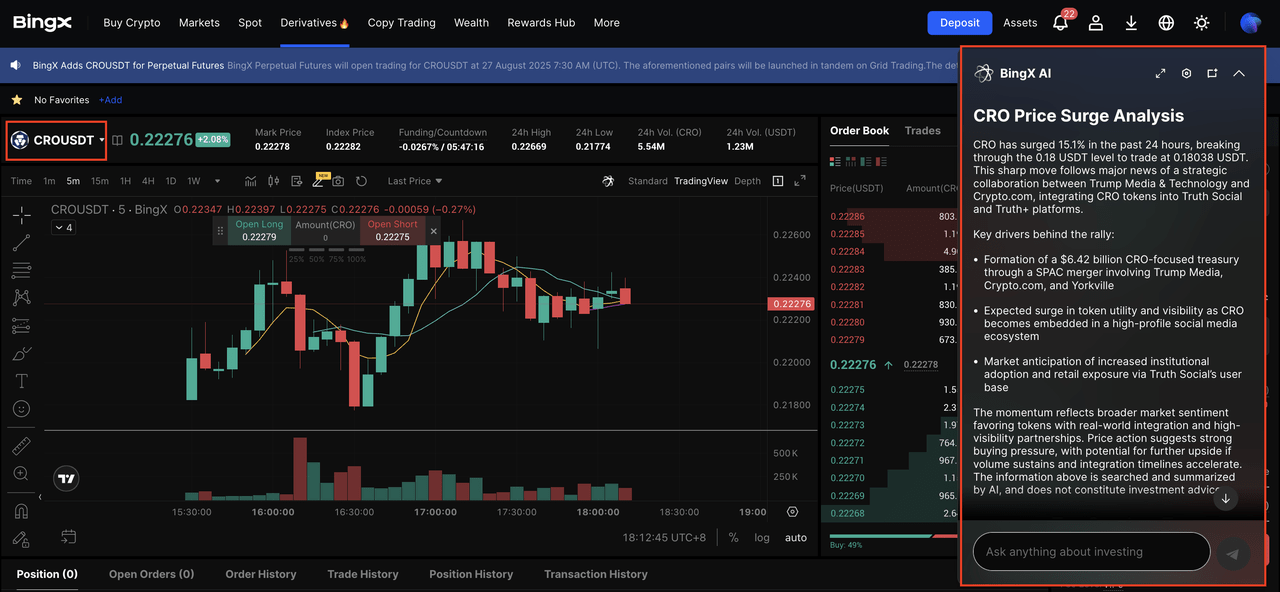Switch to the Trades tab
The height and width of the screenshot is (592, 1280).
tap(922, 131)
